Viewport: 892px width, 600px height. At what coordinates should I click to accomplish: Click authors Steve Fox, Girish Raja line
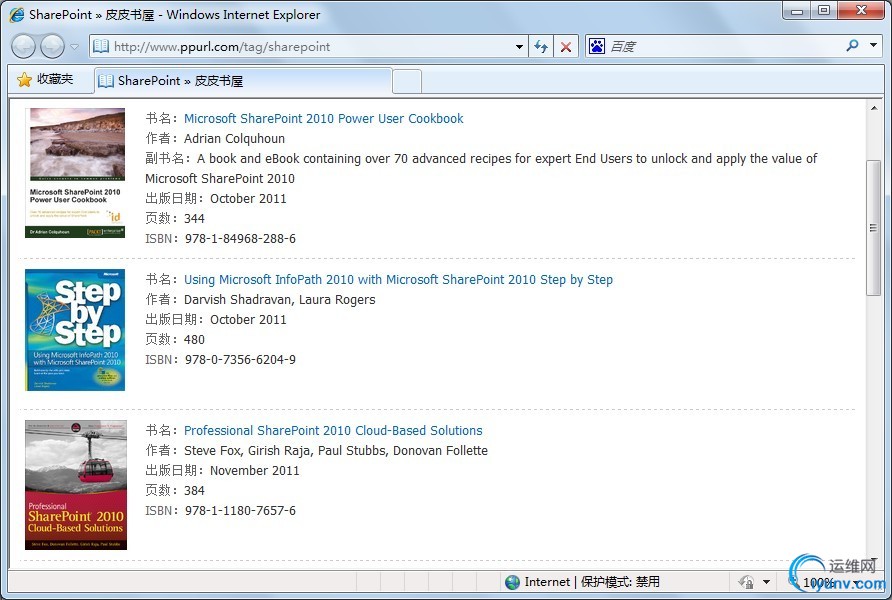tap(336, 451)
